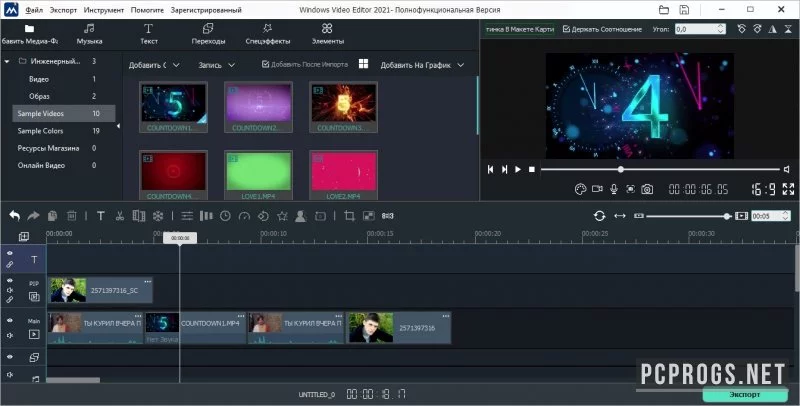Open the Инструмент menu

pos(104,10)
